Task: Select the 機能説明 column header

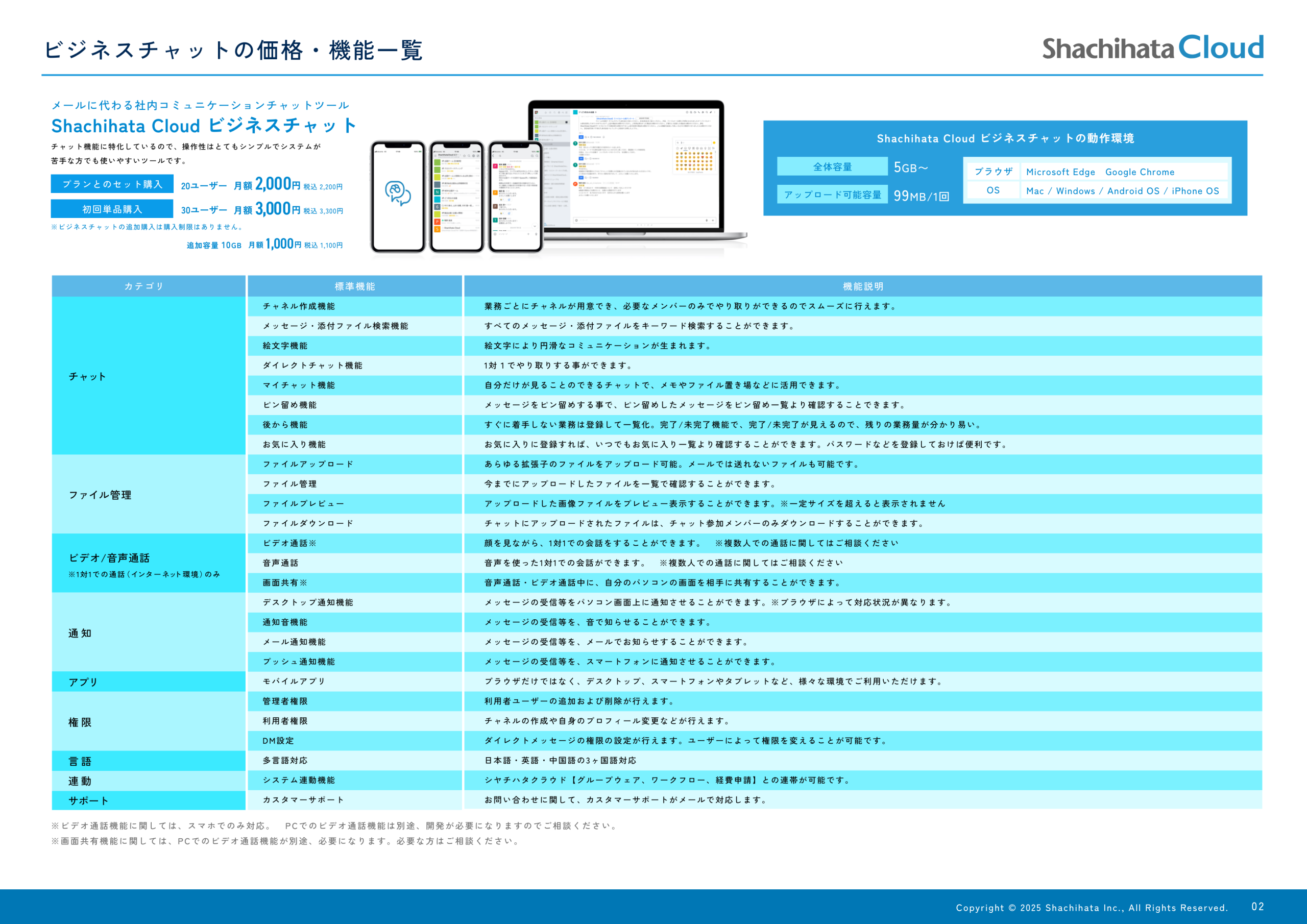Action: coord(863,286)
